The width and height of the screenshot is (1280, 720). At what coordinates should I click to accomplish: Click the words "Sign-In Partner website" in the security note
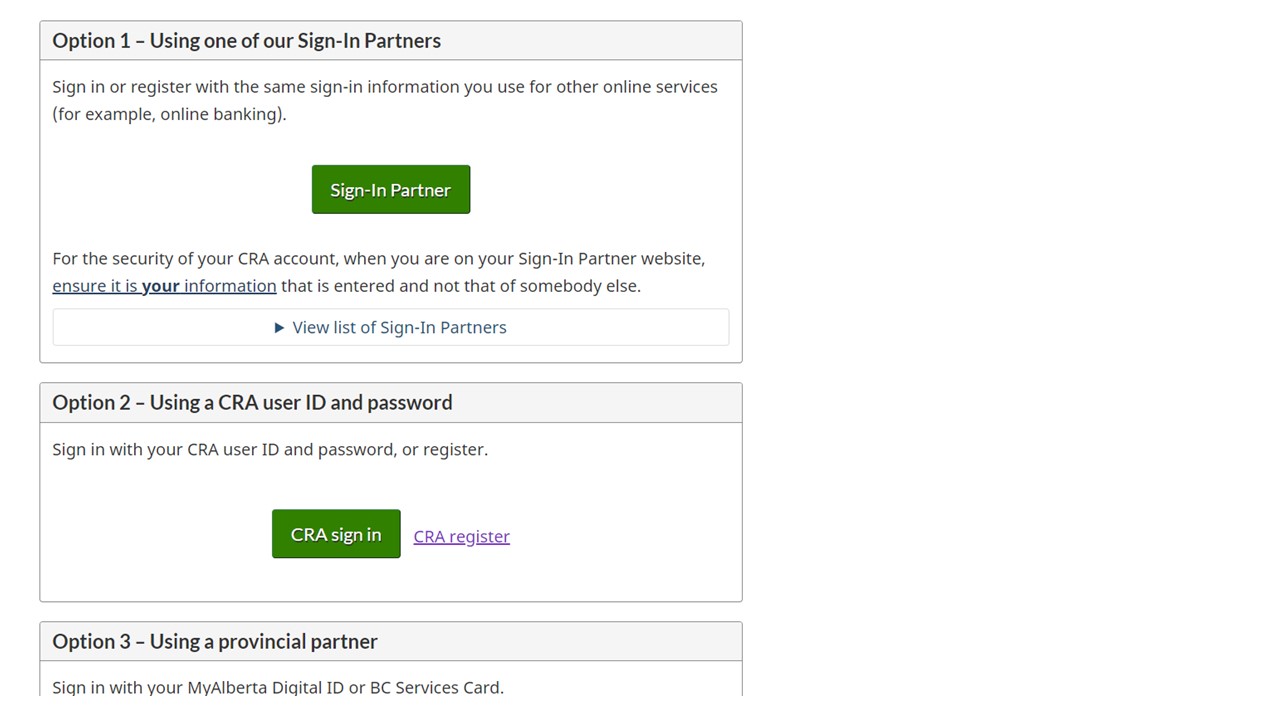coord(609,259)
